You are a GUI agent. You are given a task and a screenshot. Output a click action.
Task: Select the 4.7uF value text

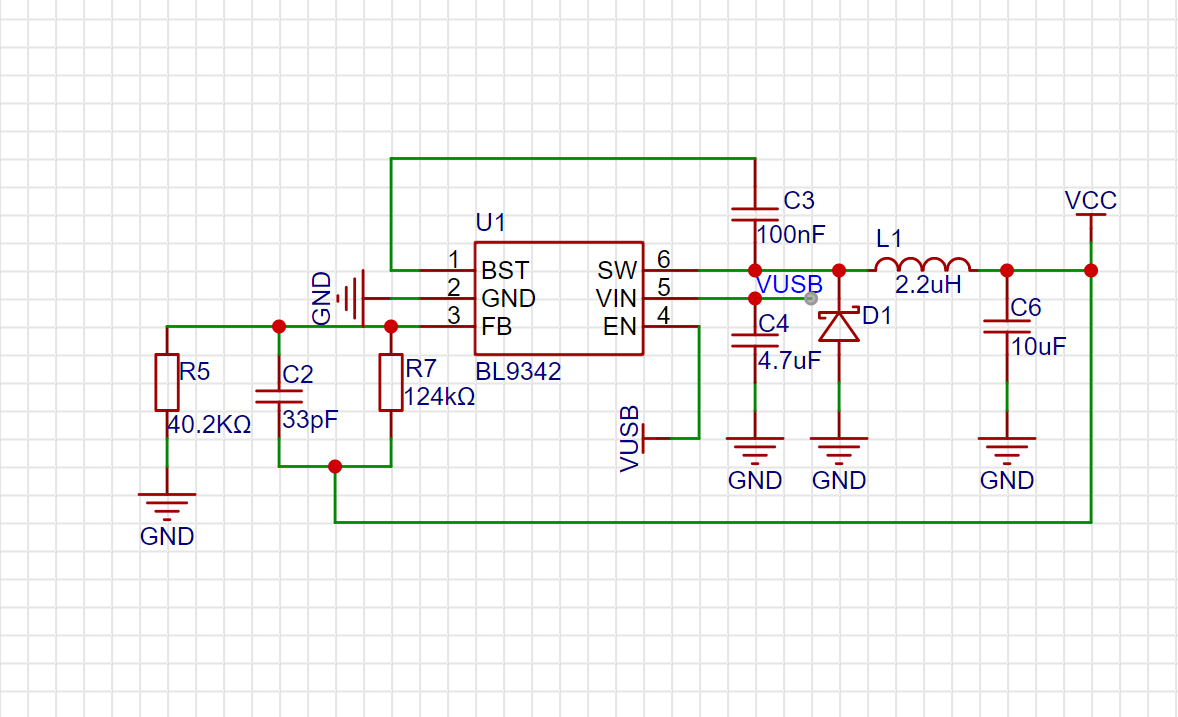pos(789,362)
